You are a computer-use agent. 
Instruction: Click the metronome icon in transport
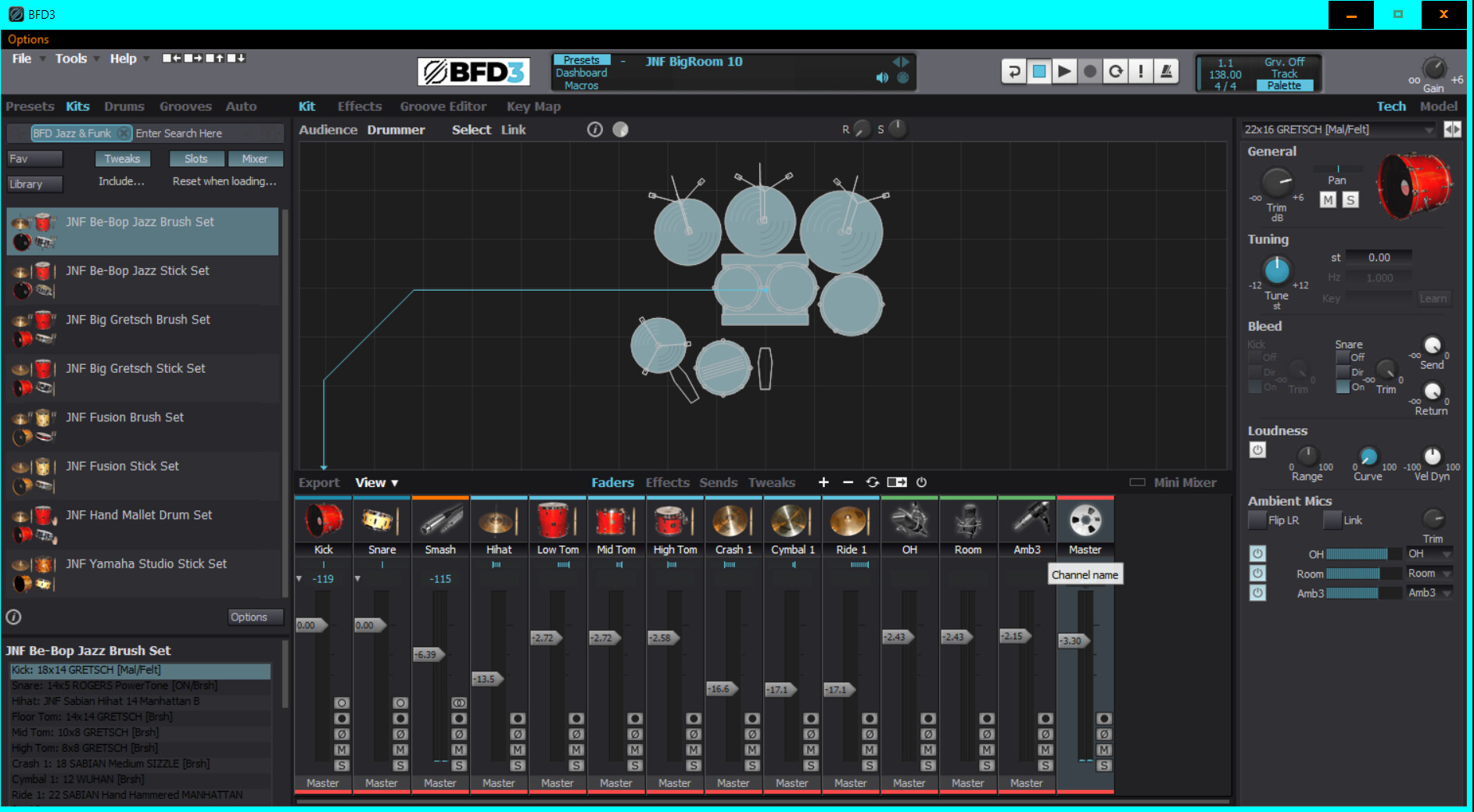click(x=1166, y=72)
